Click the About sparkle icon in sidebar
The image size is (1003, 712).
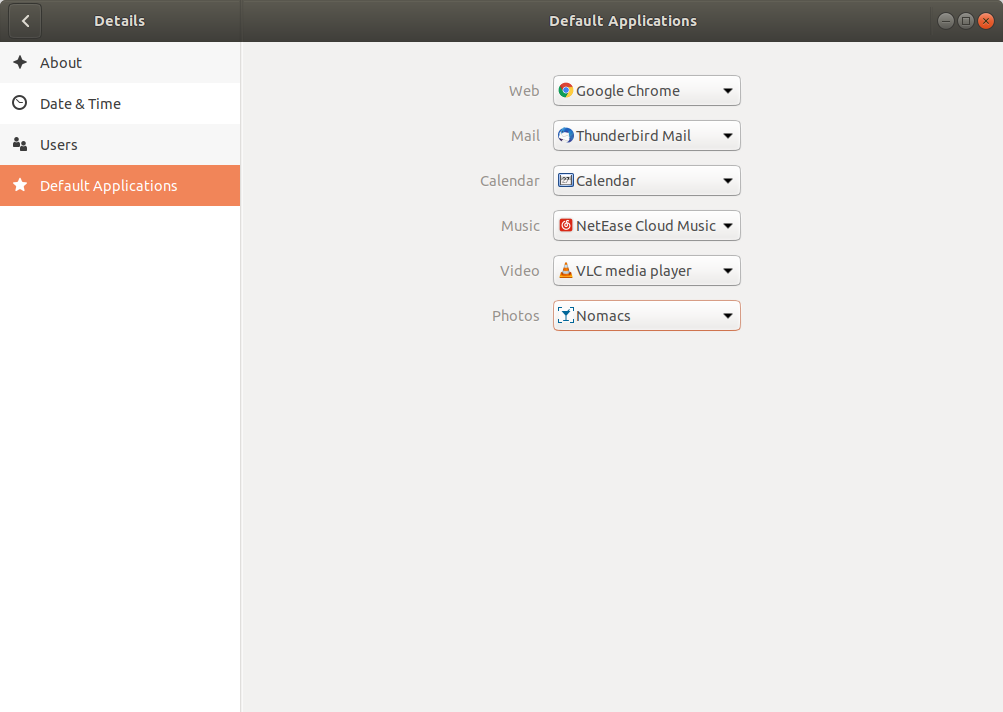tap(20, 62)
